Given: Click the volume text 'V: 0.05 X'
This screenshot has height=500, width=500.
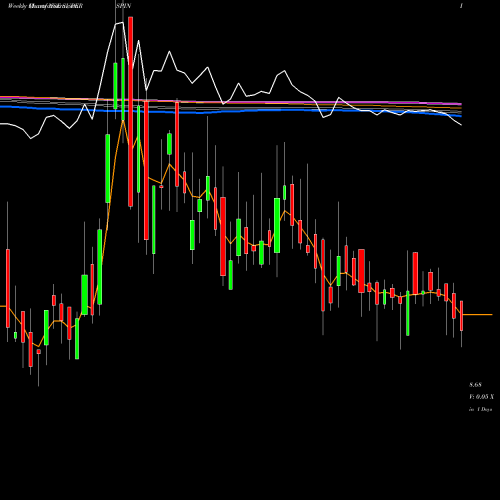Looking at the screenshot, I should pos(482,397).
